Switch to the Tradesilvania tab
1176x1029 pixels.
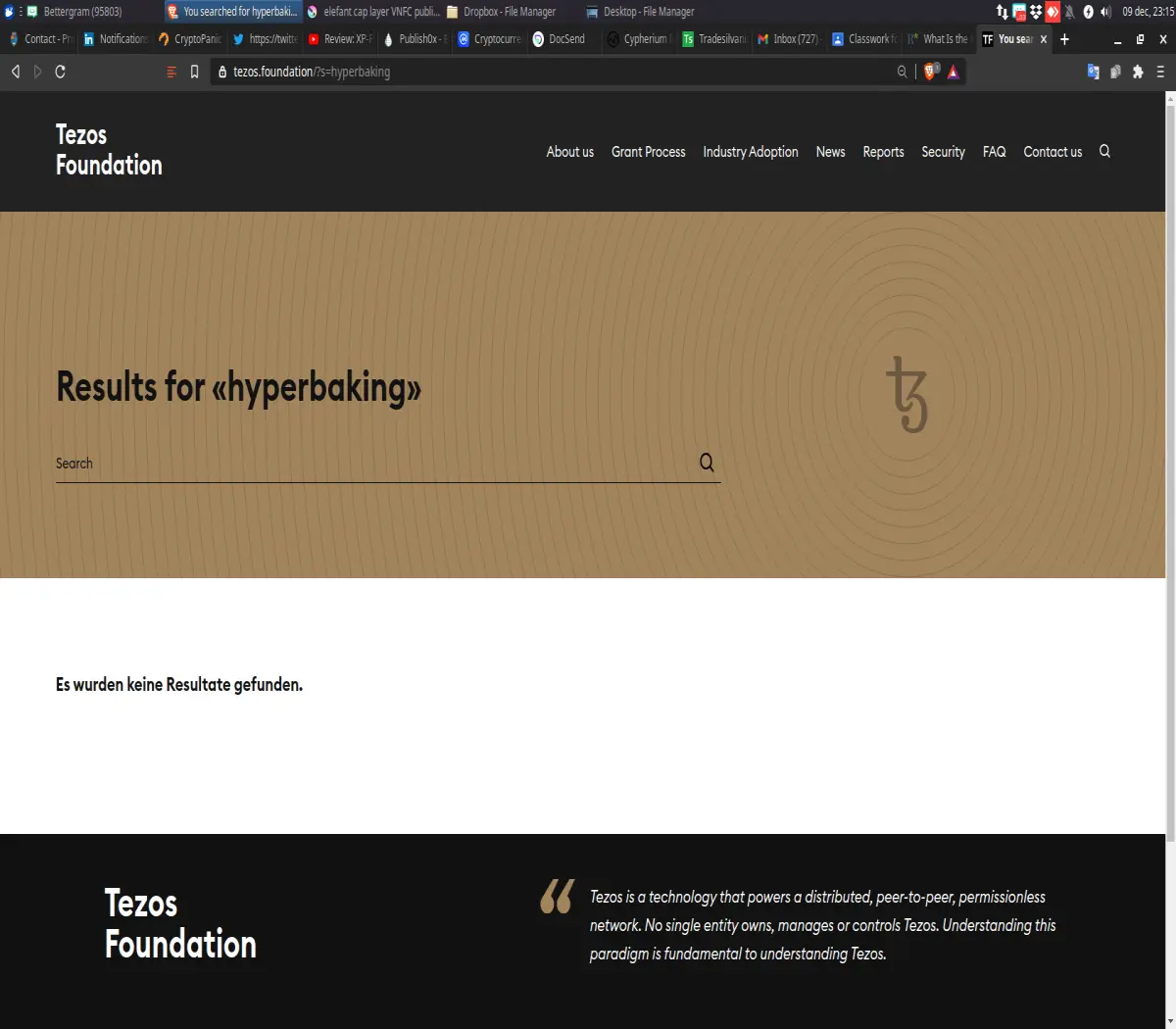tap(714, 39)
